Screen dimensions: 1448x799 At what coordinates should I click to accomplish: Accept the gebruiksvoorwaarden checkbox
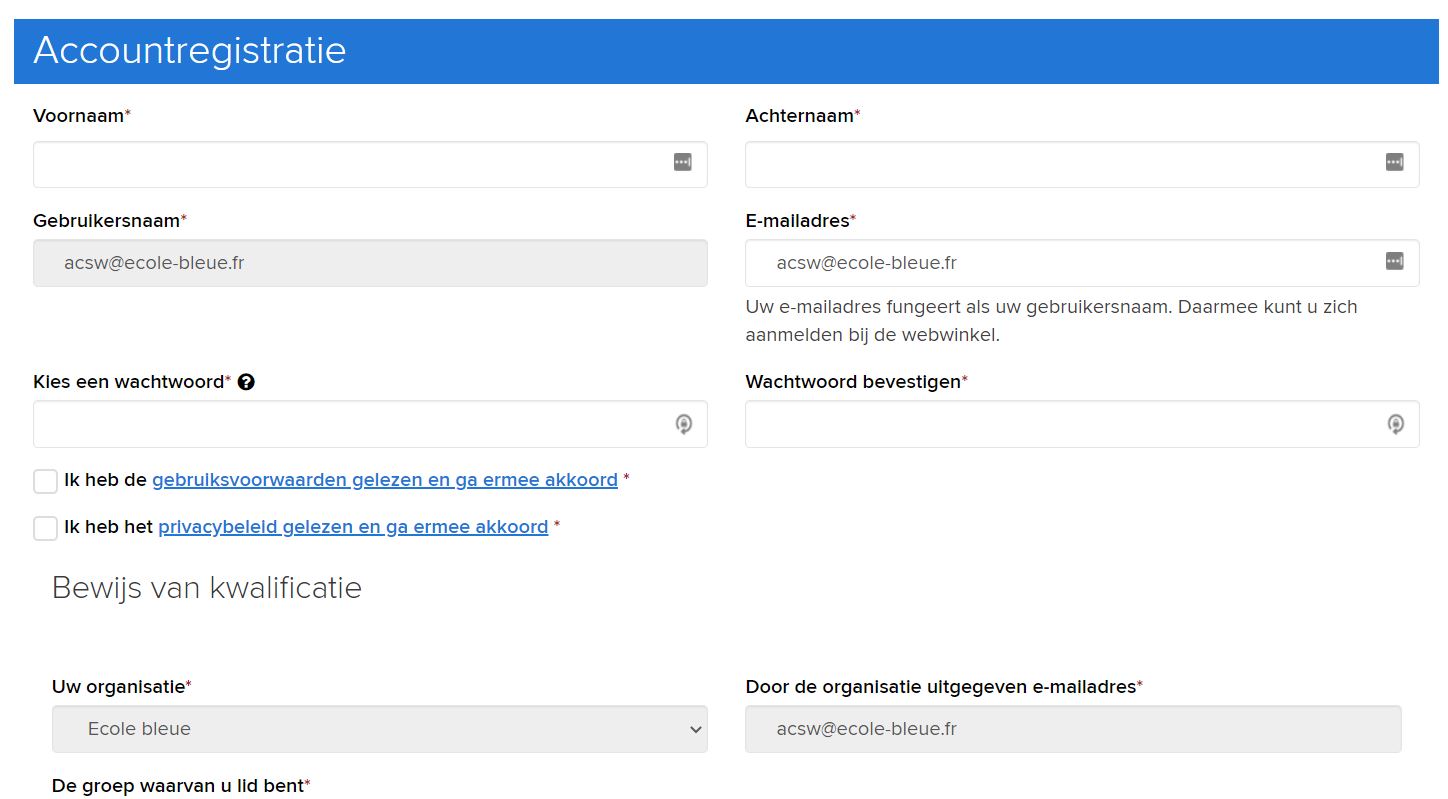45,481
